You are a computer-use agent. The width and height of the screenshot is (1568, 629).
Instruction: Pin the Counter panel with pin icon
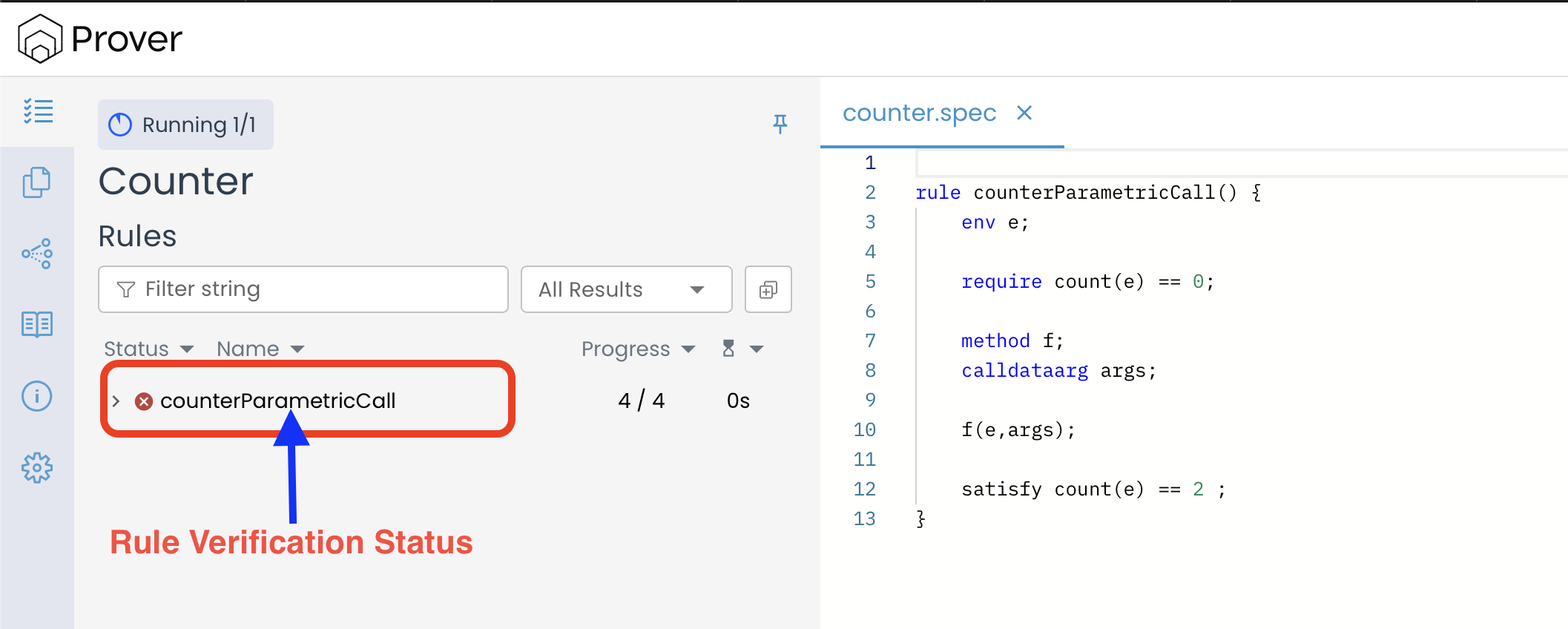tap(780, 123)
